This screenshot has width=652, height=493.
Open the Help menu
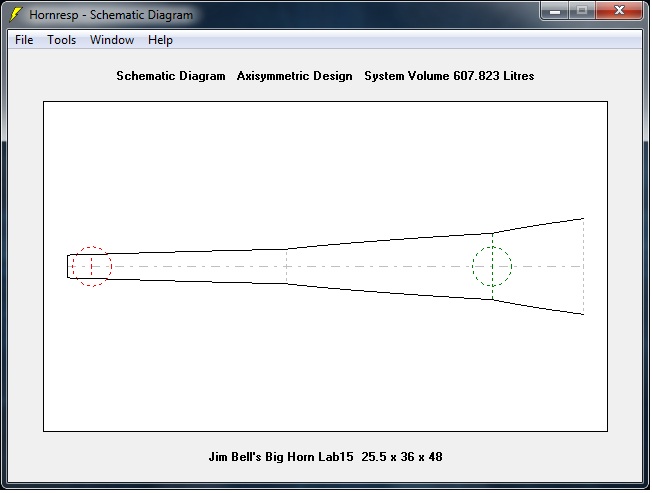click(160, 40)
